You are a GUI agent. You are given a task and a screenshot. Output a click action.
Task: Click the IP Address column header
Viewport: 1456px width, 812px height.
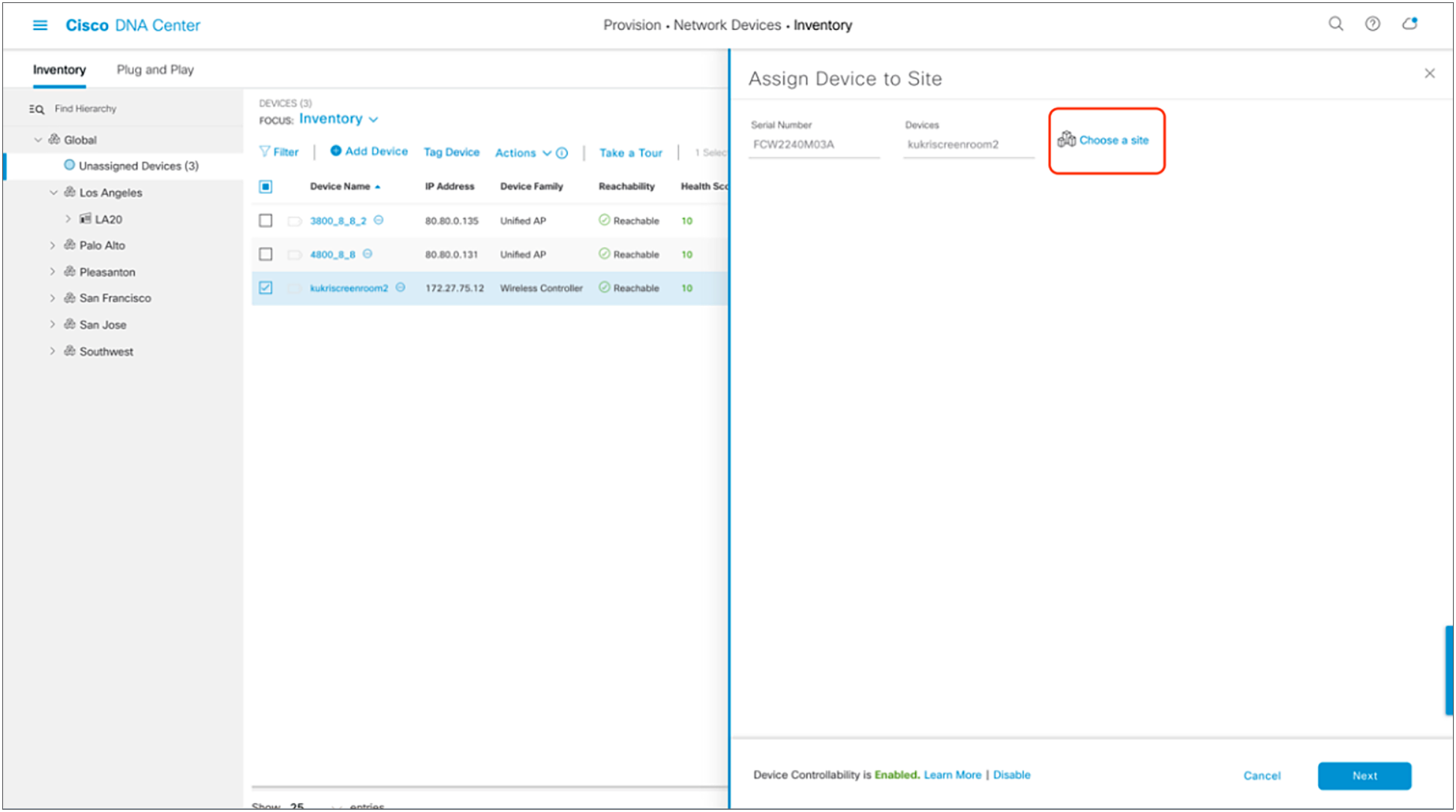pyautogui.click(x=450, y=187)
